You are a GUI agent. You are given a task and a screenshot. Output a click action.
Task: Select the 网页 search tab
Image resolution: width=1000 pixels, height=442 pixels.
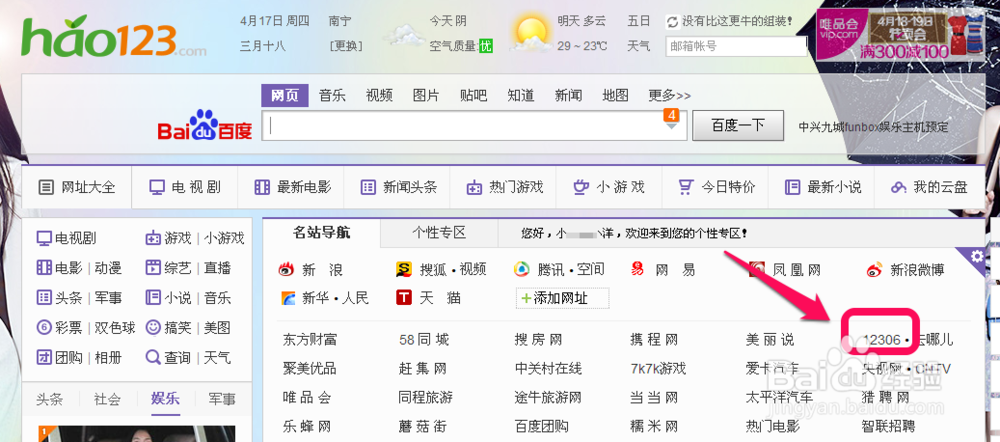point(284,96)
